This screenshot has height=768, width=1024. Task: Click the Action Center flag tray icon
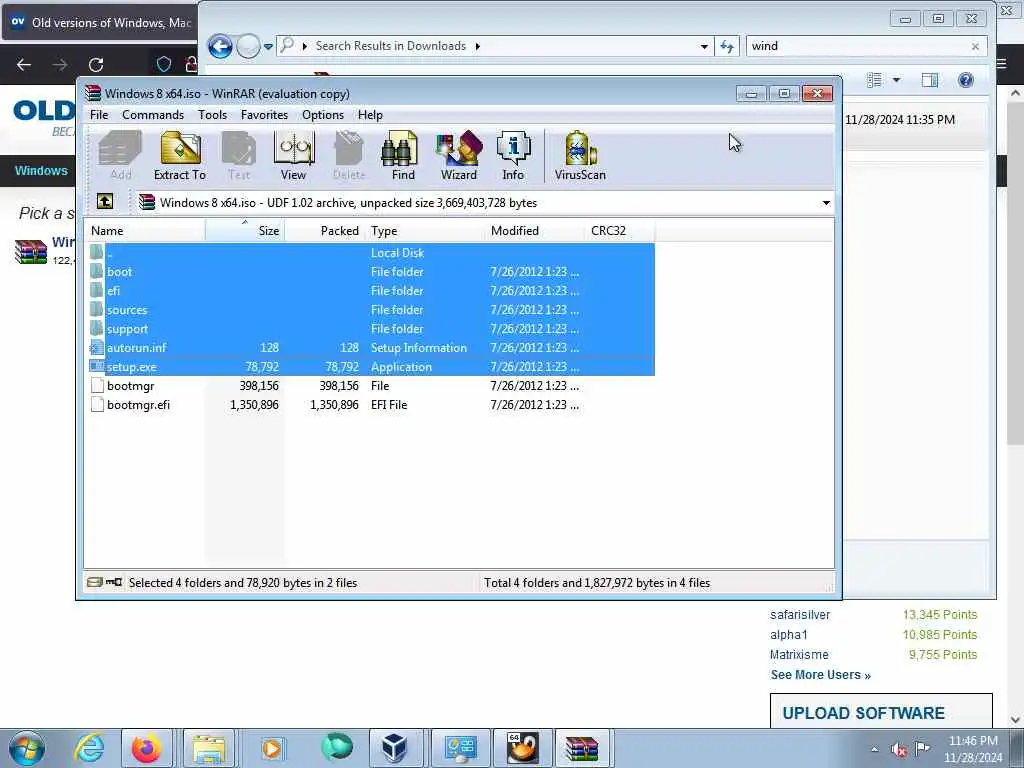coord(922,748)
